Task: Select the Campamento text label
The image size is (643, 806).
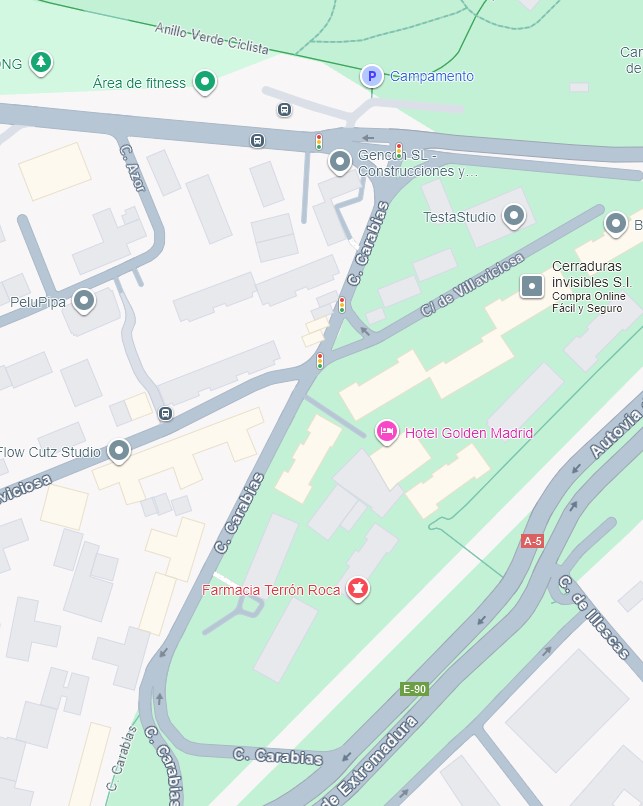Action: tap(432, 76)
